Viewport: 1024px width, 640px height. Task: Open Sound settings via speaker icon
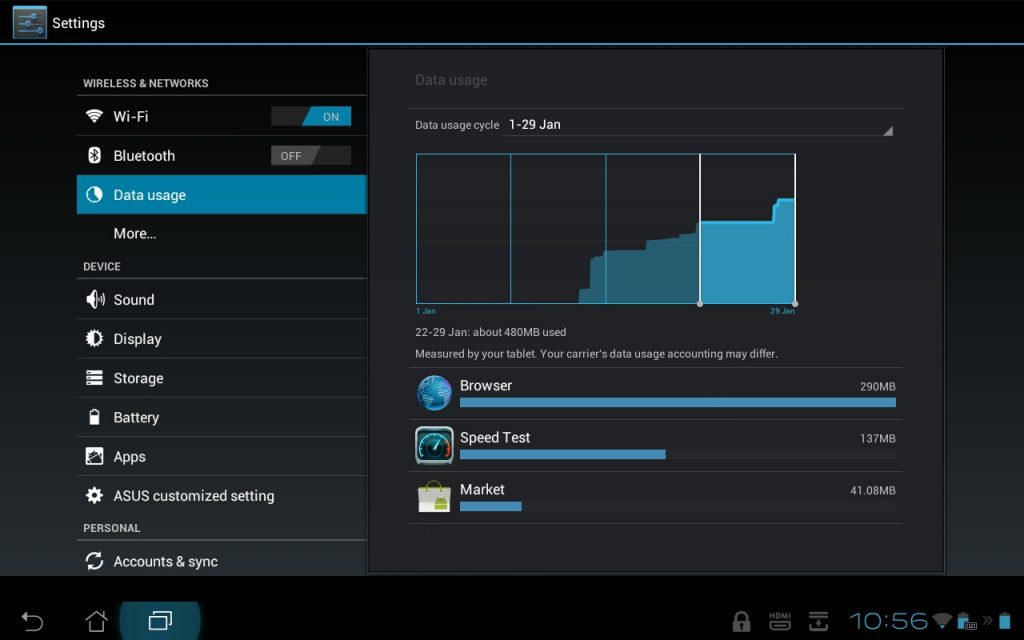94,299
